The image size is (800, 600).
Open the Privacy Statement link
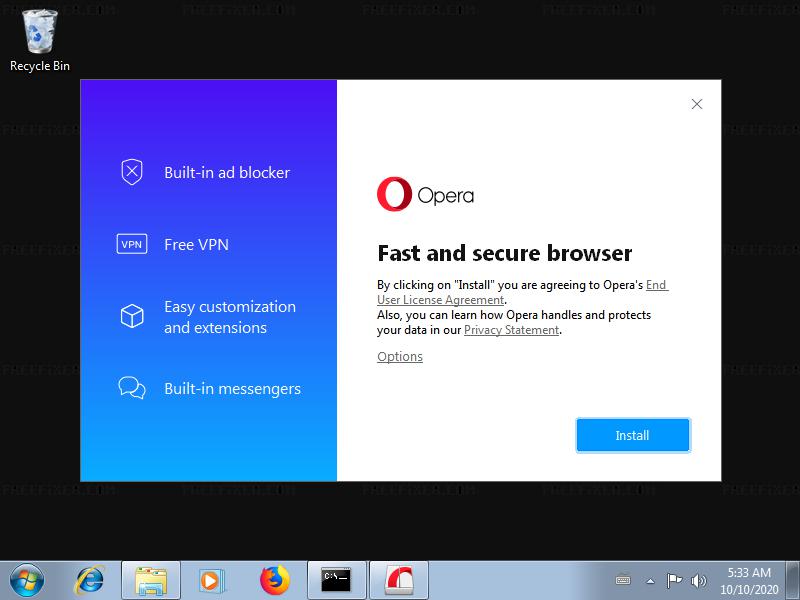[511, 330]
